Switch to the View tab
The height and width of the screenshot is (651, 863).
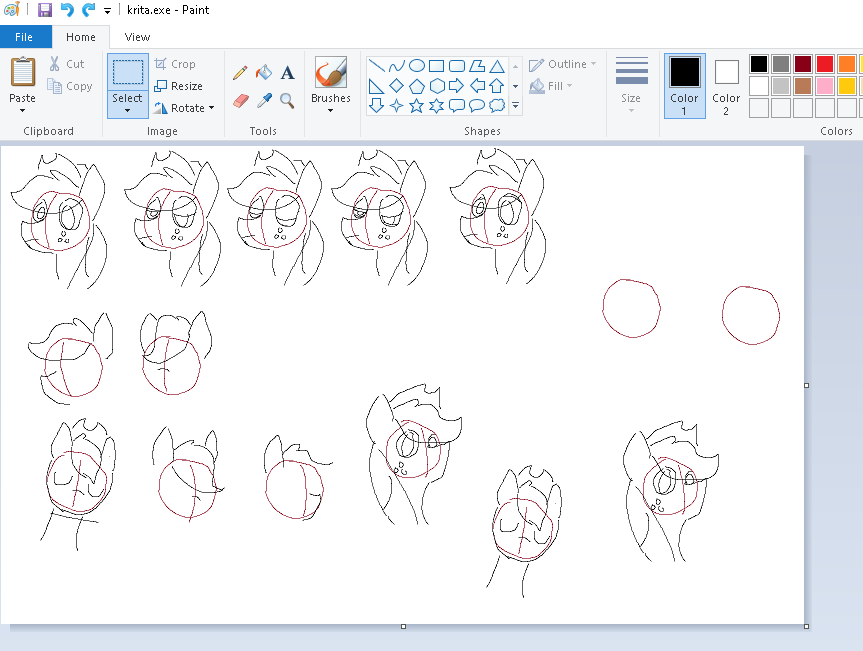click(x=137, y=37)
